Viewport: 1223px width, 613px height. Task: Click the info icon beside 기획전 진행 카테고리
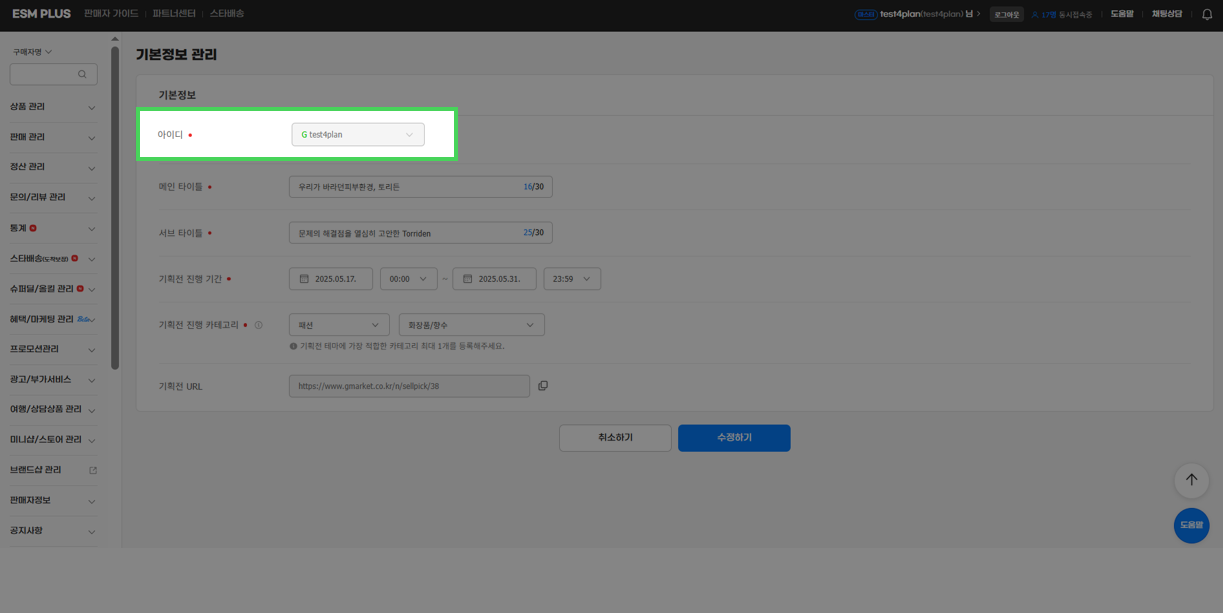point(258,325)
